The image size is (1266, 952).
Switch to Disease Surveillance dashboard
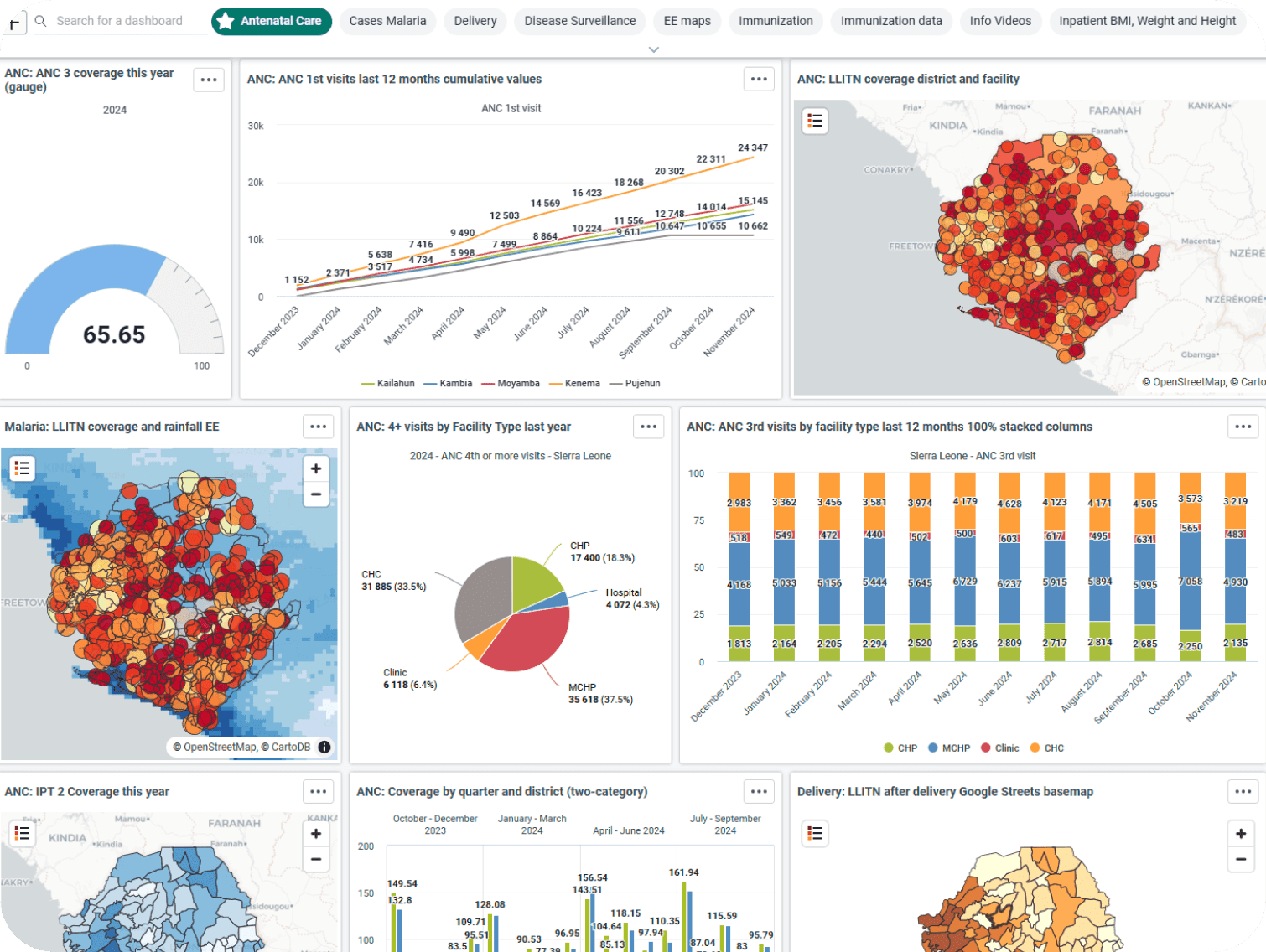(x=580, y=21)
